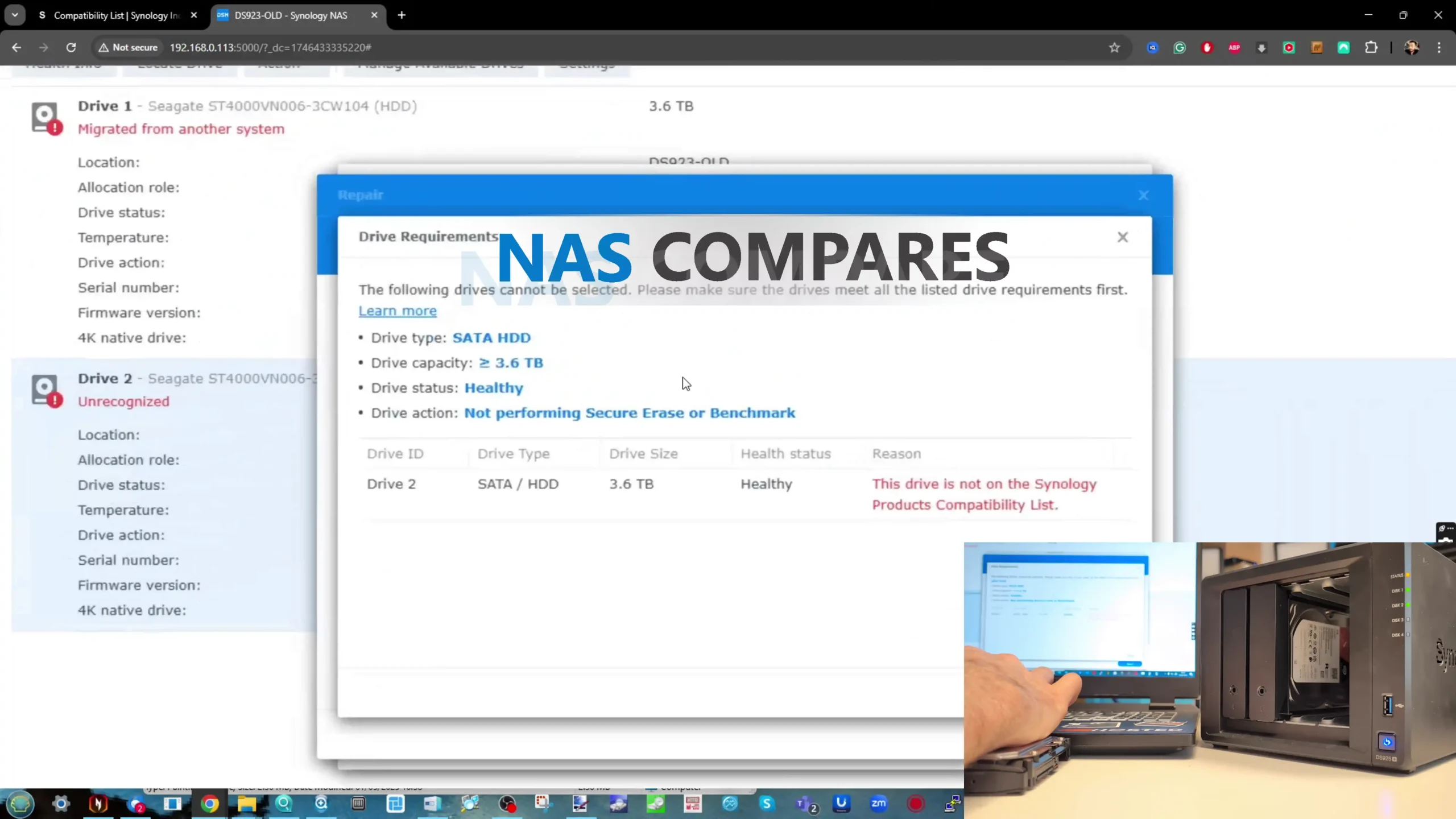Close the Compatibility List browser tab
Image resolution: width=1456 pixels, height=819 pixels.
click(194, 15)
